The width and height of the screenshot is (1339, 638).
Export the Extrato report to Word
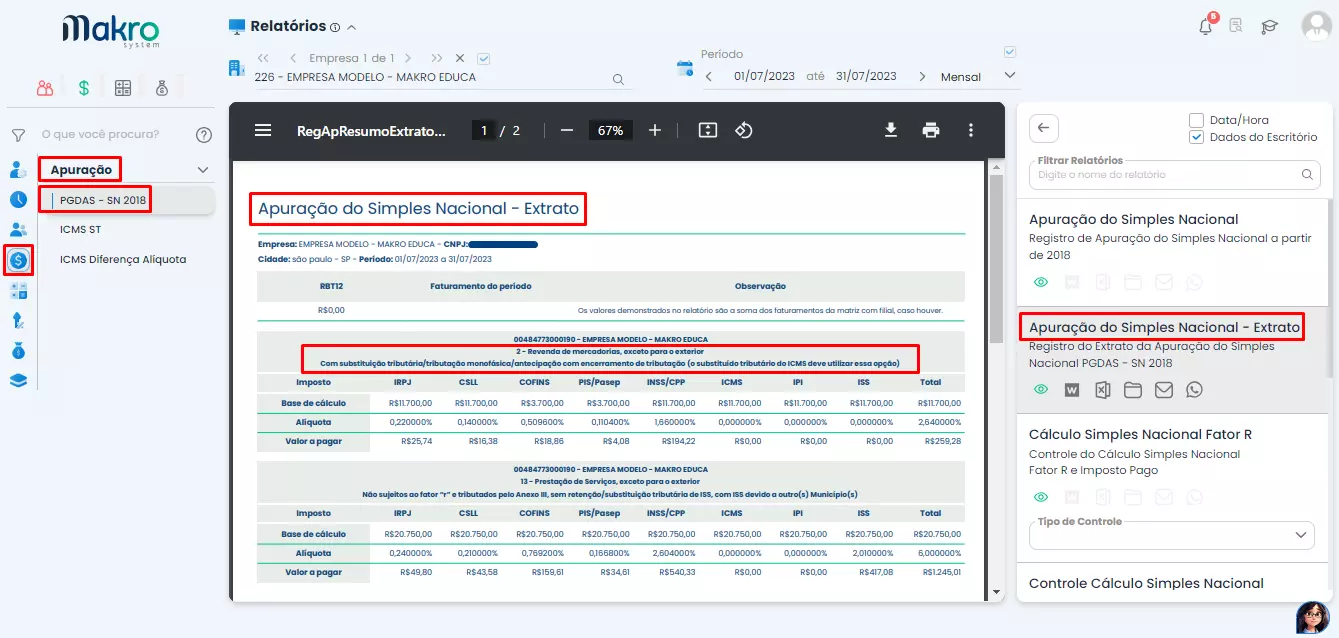[1072, 390]
